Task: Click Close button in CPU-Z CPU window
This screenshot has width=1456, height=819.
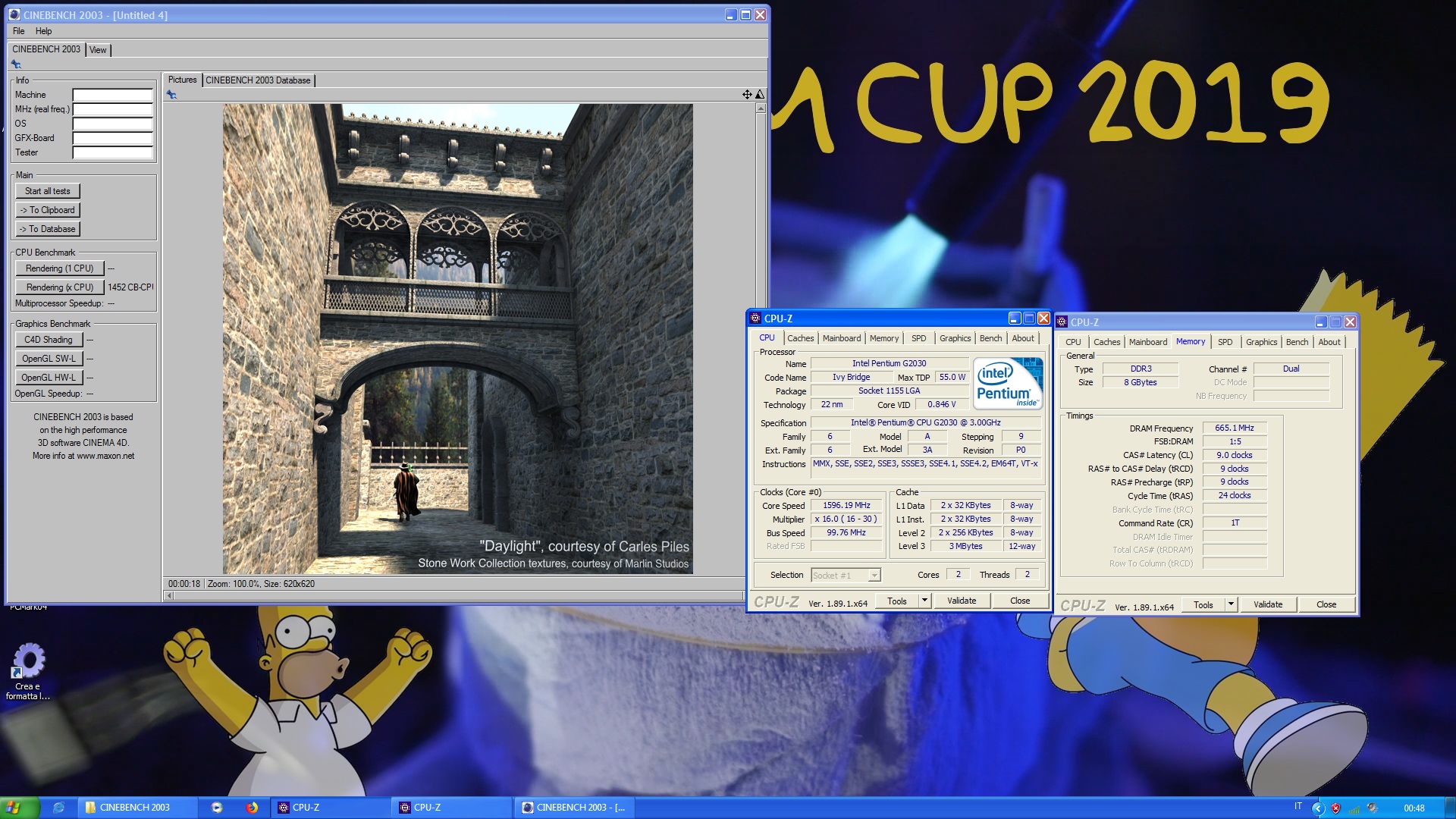Action: (1020, 601)
